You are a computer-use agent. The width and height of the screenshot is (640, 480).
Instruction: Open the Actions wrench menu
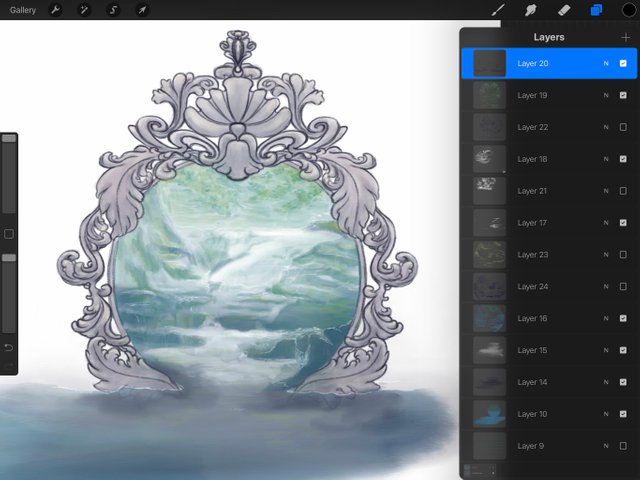(55, 10)
